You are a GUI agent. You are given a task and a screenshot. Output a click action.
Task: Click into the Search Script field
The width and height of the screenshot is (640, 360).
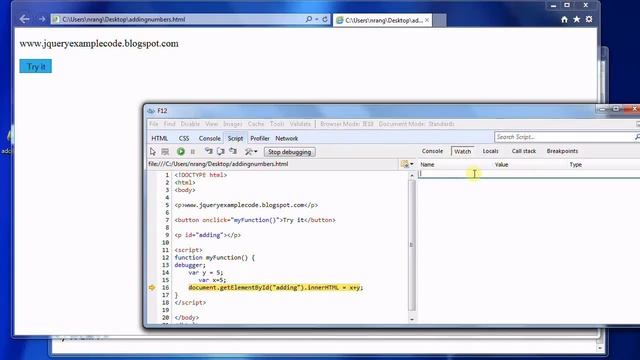click(563, 137)
